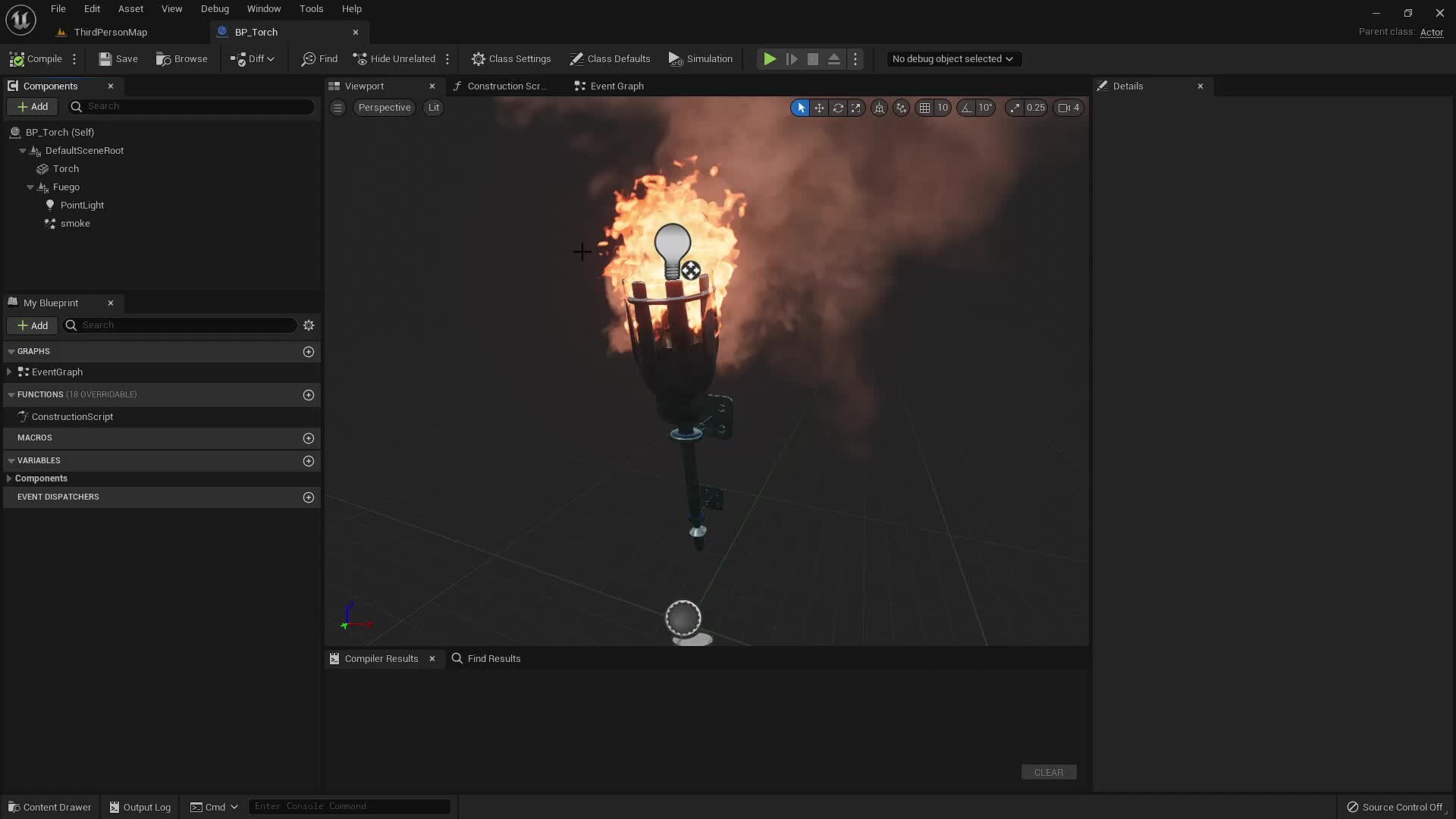Toggle the Perspective view mode
Viewport: 1456px width, 819px height.
coord(384,108)
